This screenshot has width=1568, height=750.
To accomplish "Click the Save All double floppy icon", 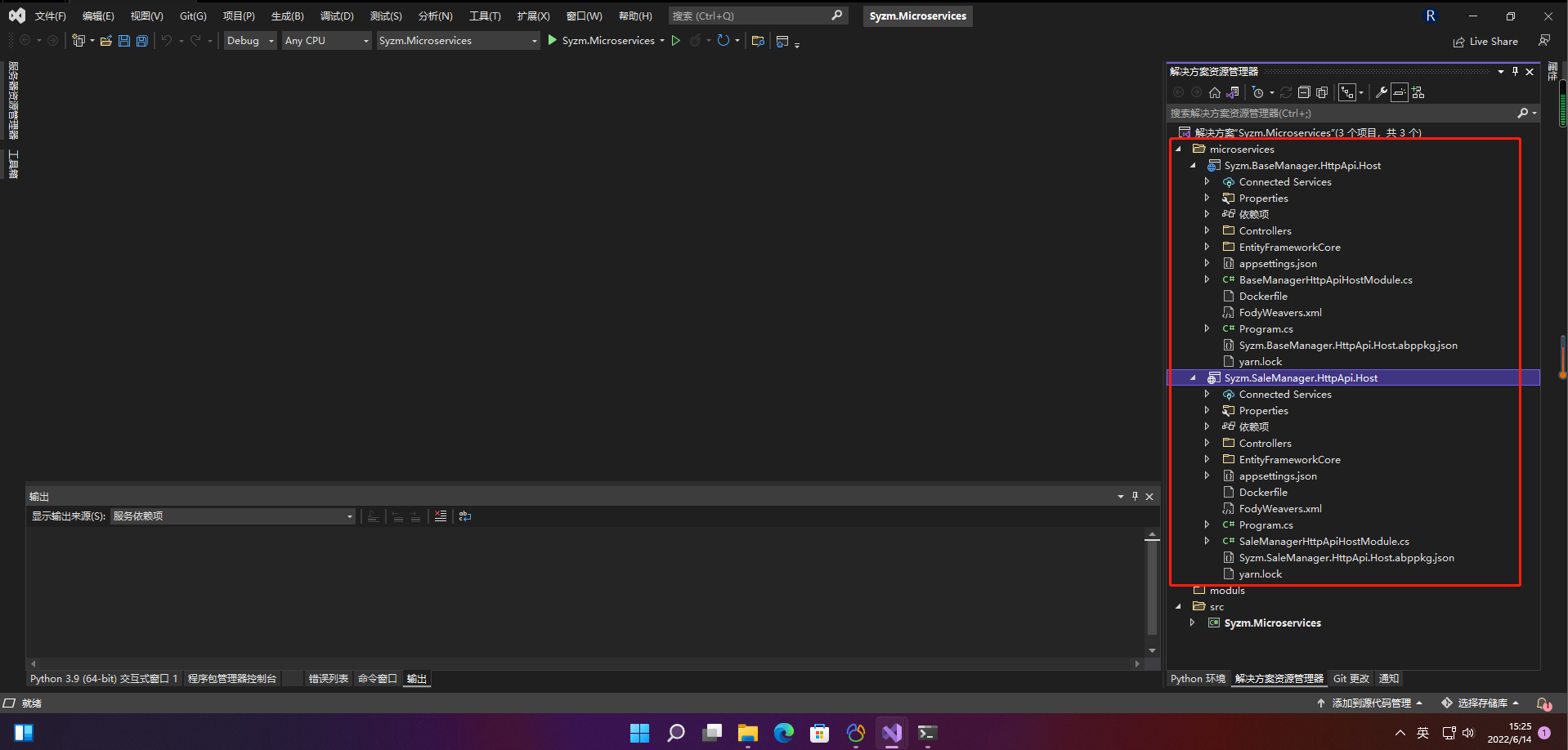I will click(x=142, y=41).
